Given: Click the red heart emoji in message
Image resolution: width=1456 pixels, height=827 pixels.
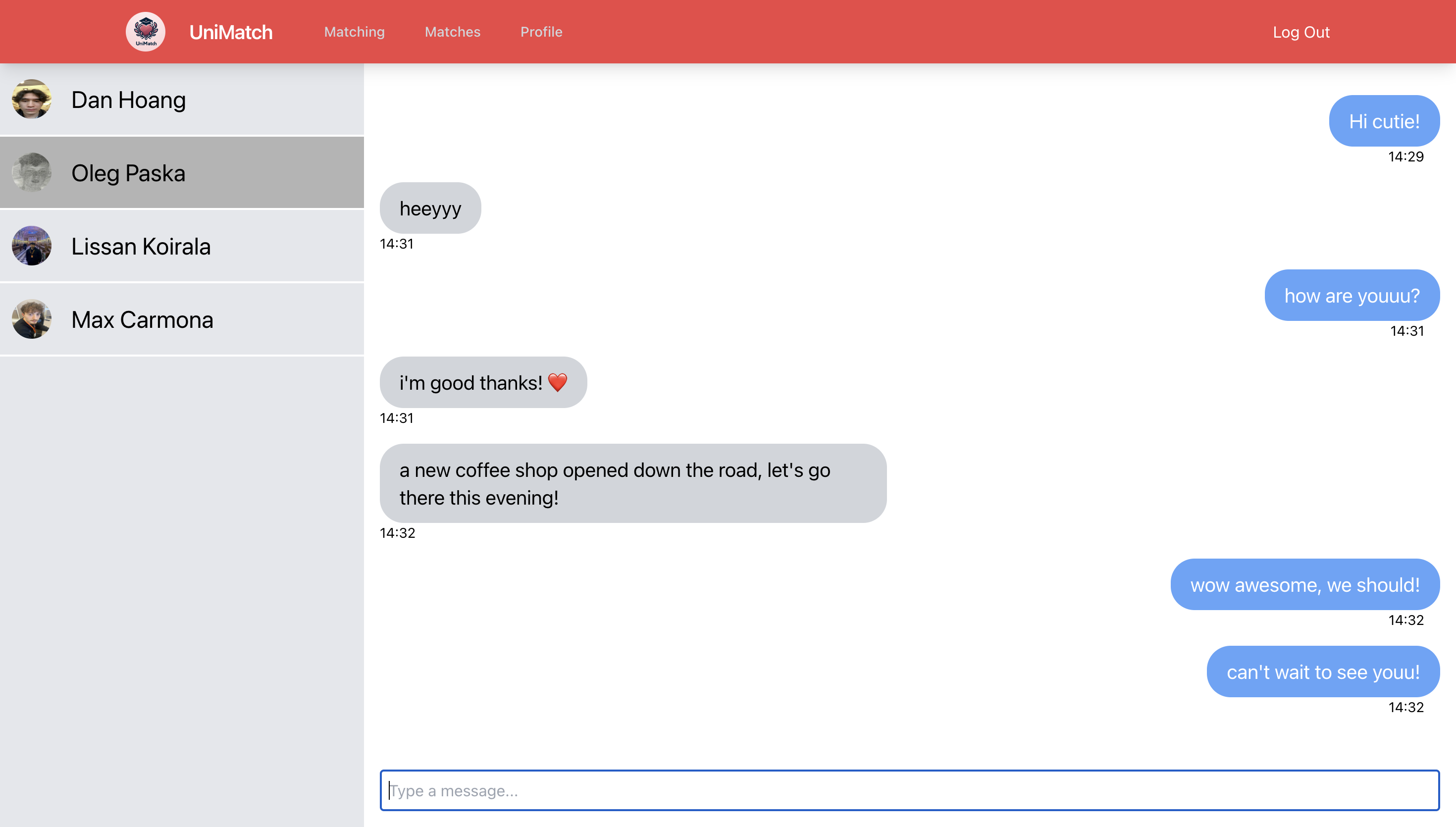Looking at the screenshot, I should point(558,382).
